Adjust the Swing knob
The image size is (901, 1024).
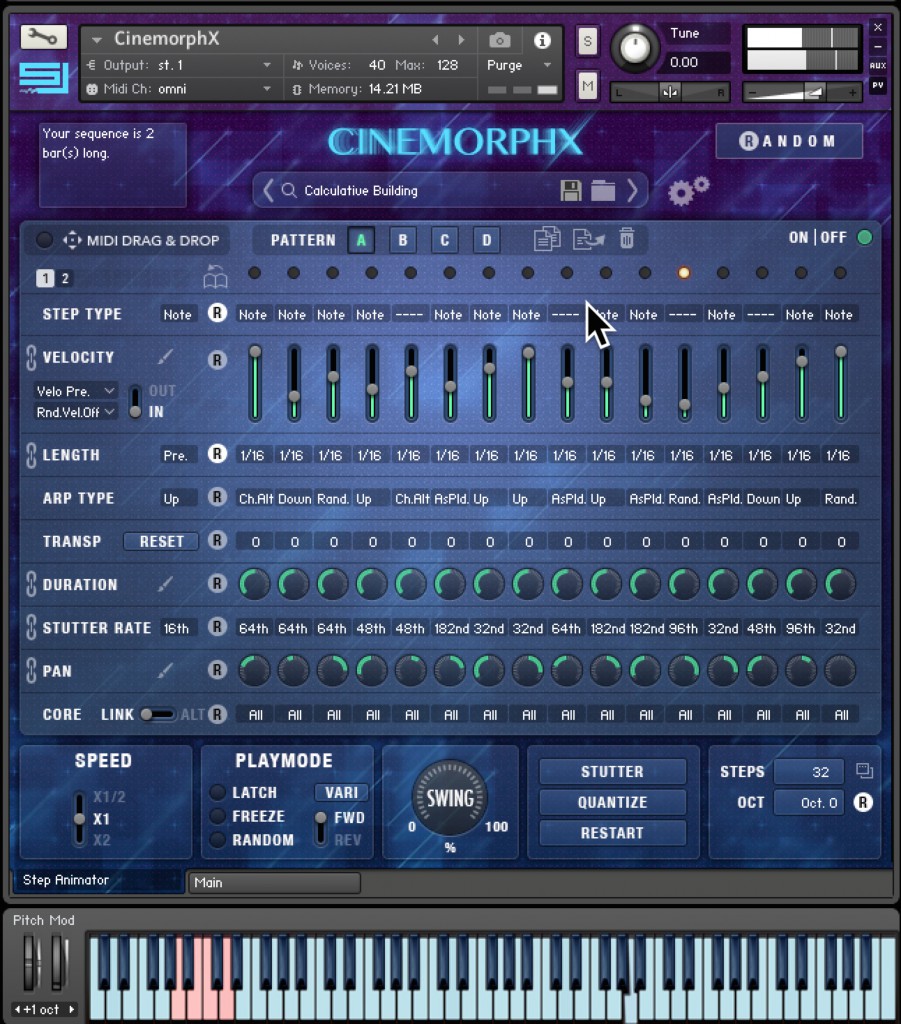pos(450,798)
